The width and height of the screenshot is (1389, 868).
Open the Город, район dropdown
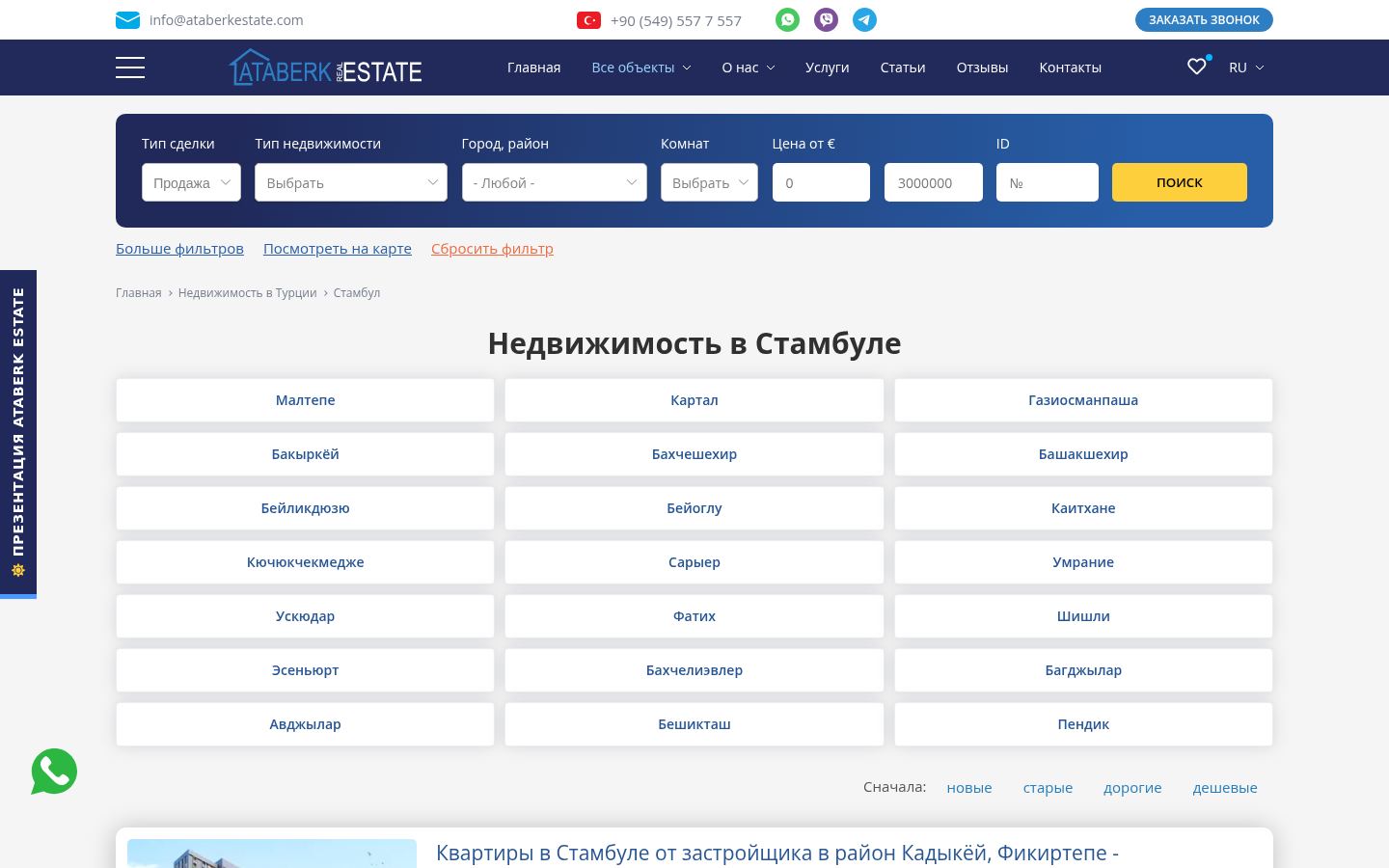(555, 182)
